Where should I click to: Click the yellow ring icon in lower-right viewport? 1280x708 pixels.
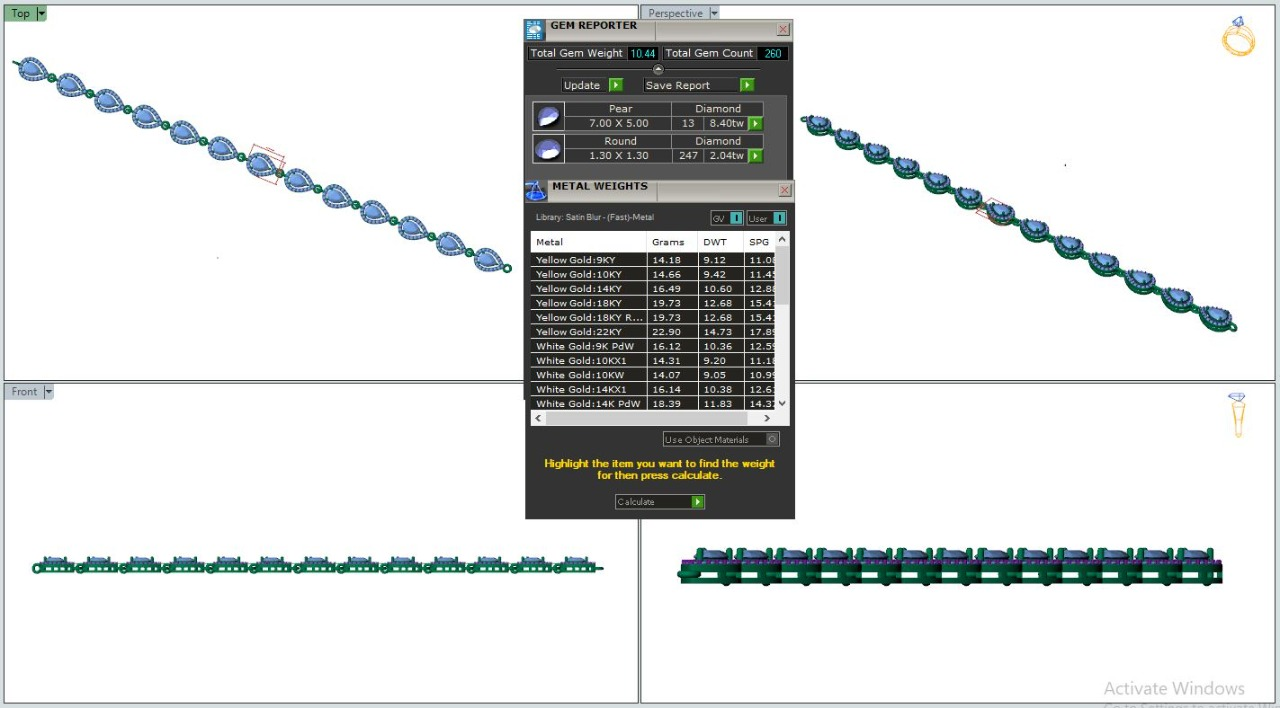click(1238, 414)
